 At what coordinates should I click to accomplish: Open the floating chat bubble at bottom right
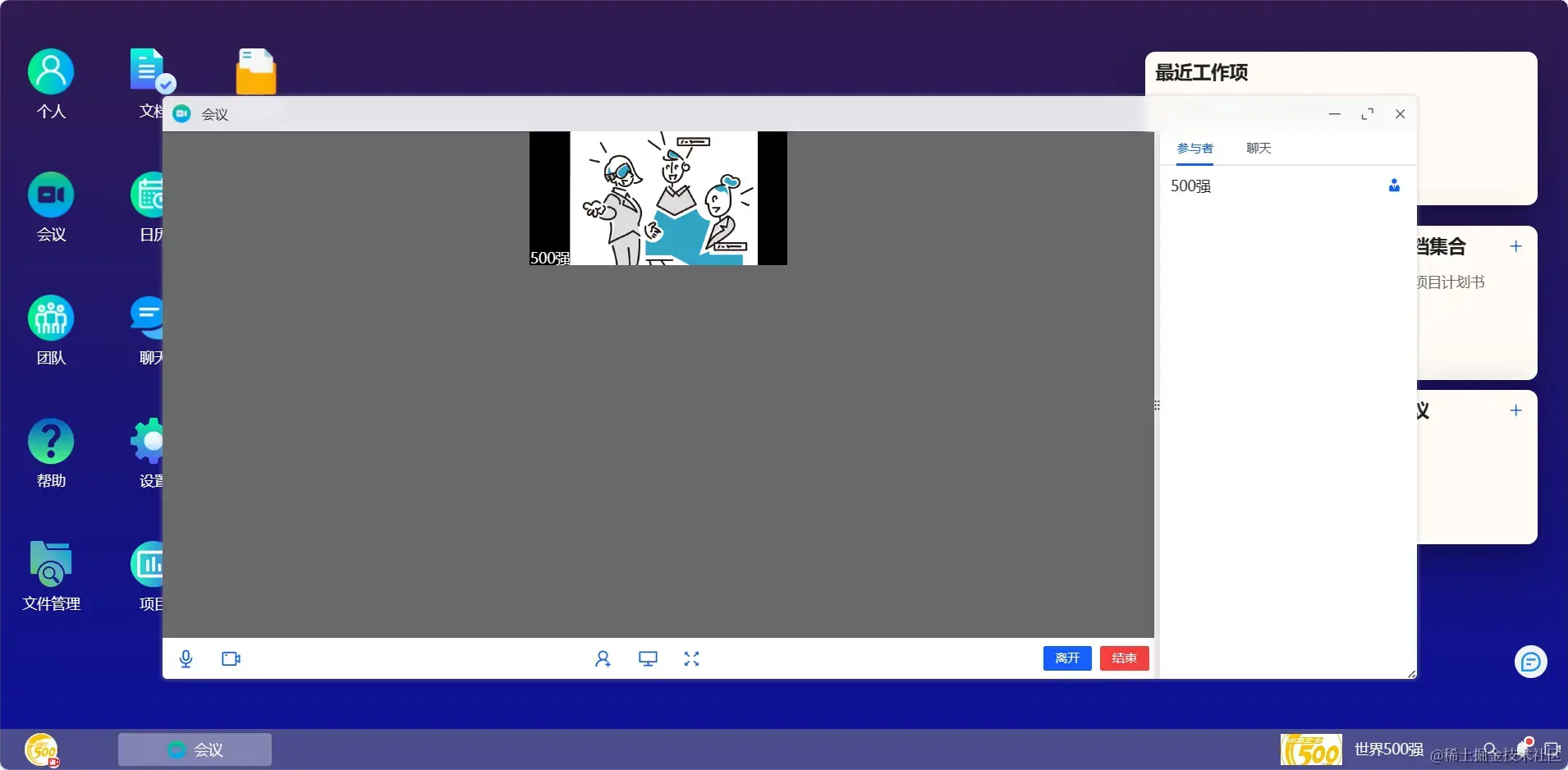point(1530,662)
